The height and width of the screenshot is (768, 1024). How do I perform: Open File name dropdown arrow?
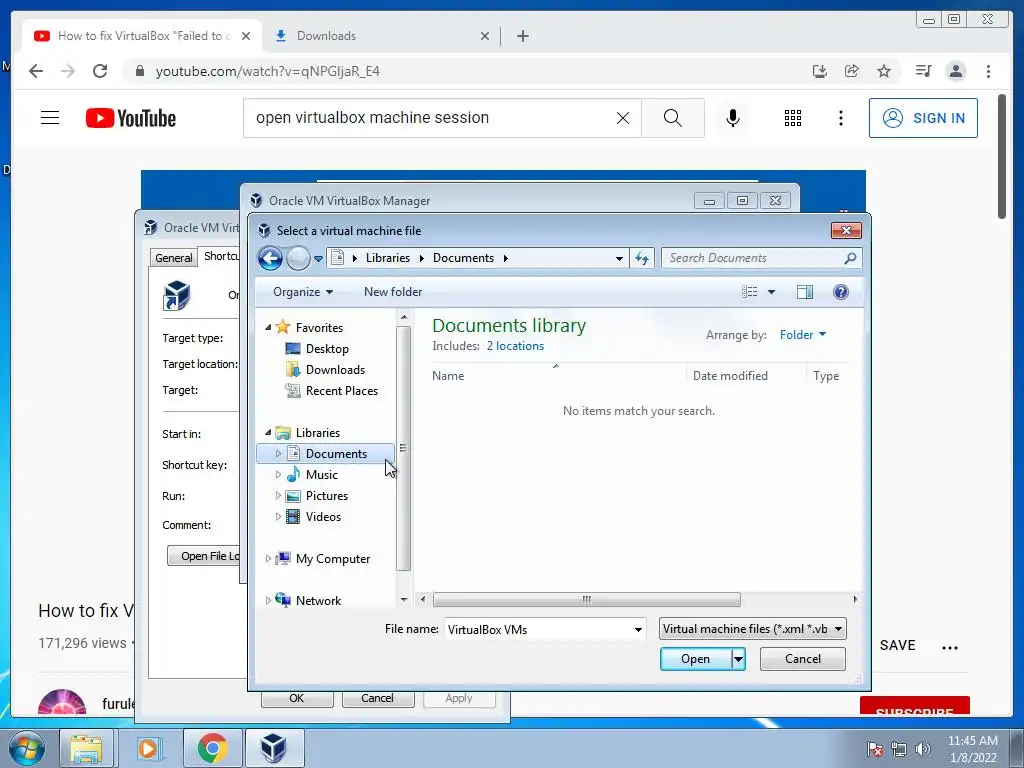click(x=638, y=630)
